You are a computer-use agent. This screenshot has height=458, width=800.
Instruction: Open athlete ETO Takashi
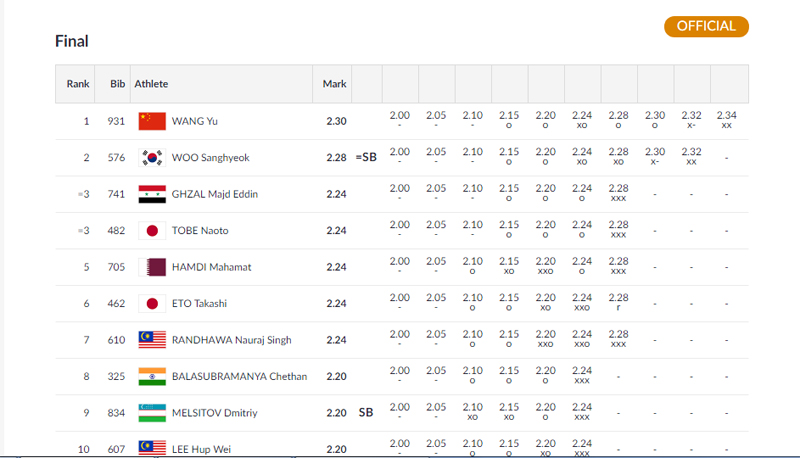[199, 303]
